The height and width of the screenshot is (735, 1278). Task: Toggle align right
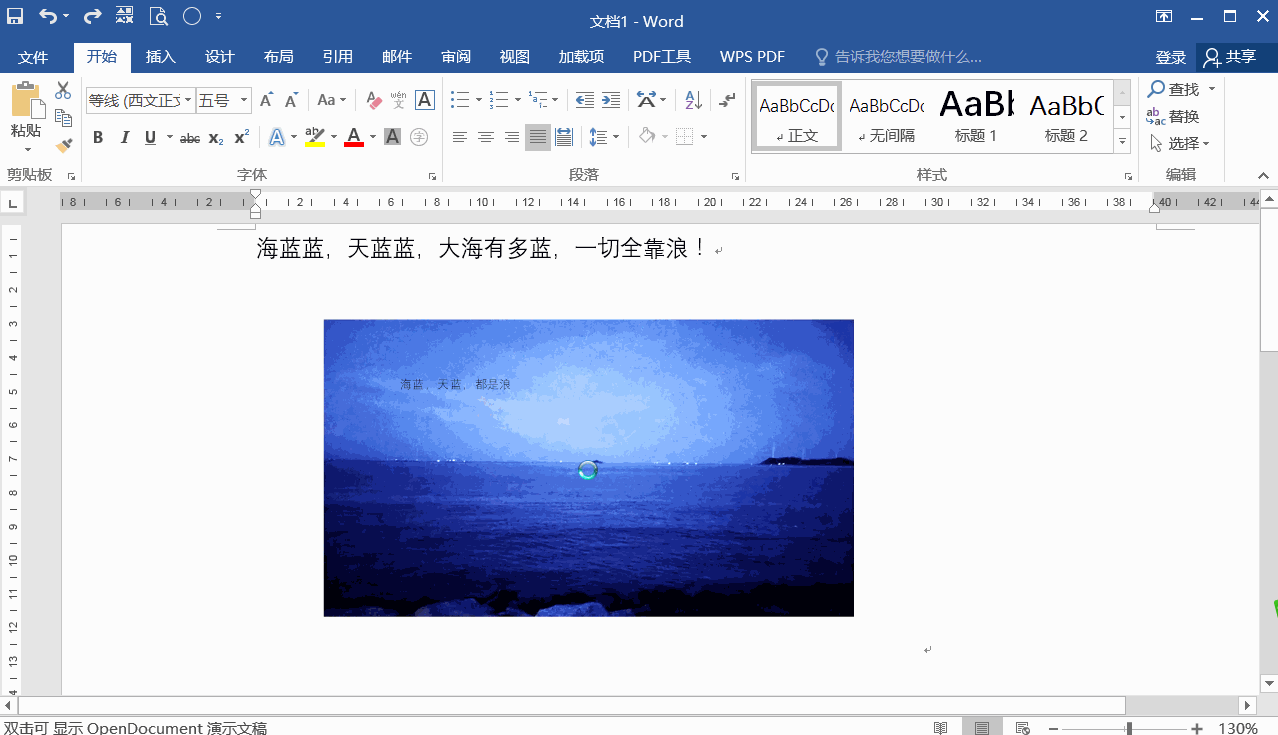[512, 137]
